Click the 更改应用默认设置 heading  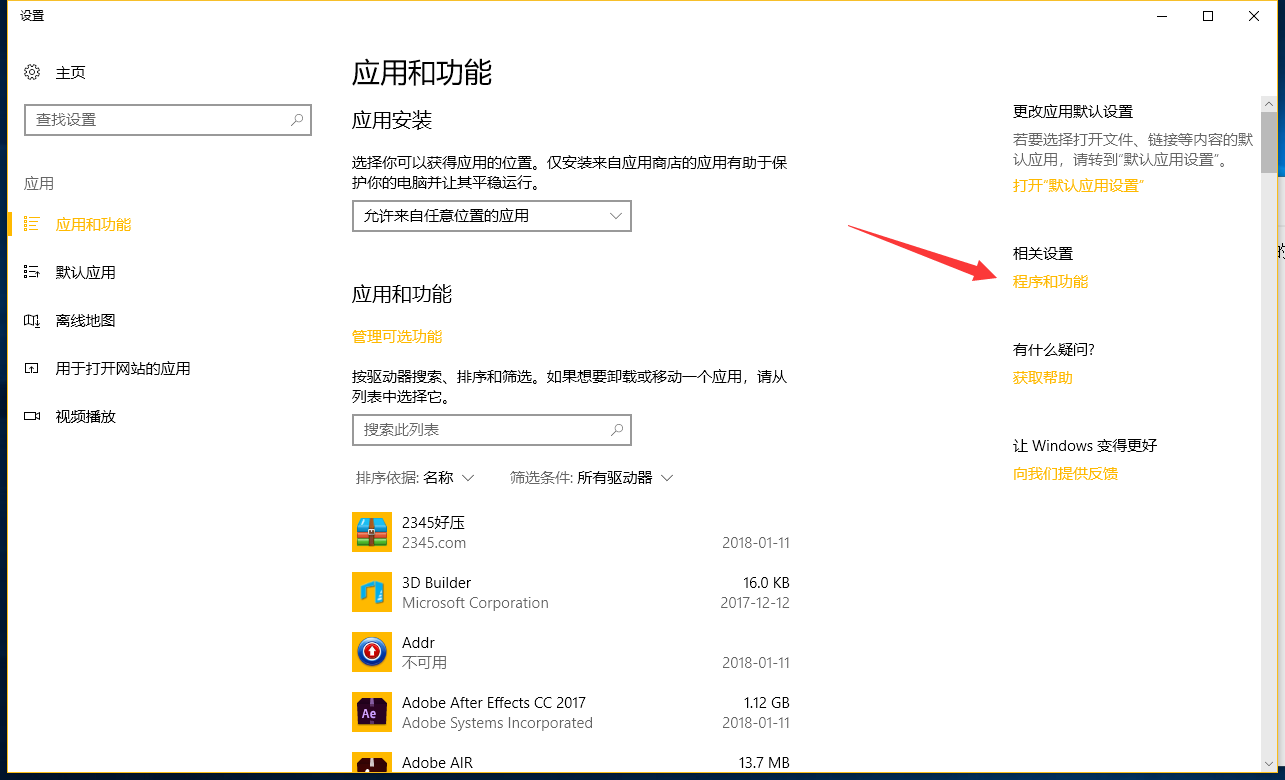[1073, 112]
